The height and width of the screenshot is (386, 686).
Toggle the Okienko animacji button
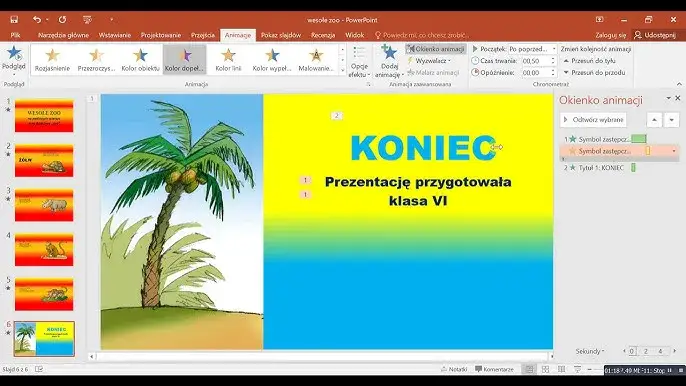point(436,49)
